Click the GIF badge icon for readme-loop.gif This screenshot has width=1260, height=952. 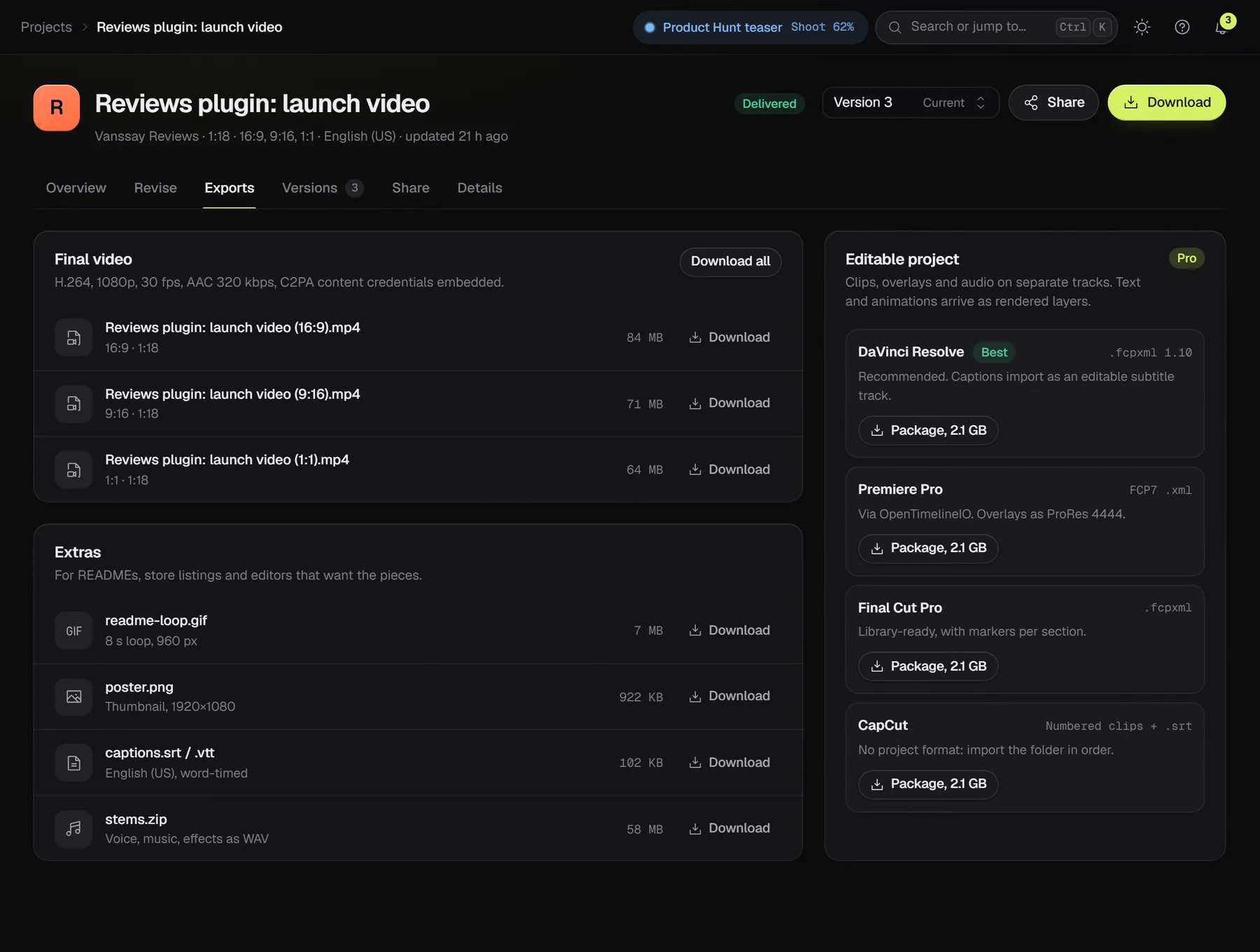73,631
